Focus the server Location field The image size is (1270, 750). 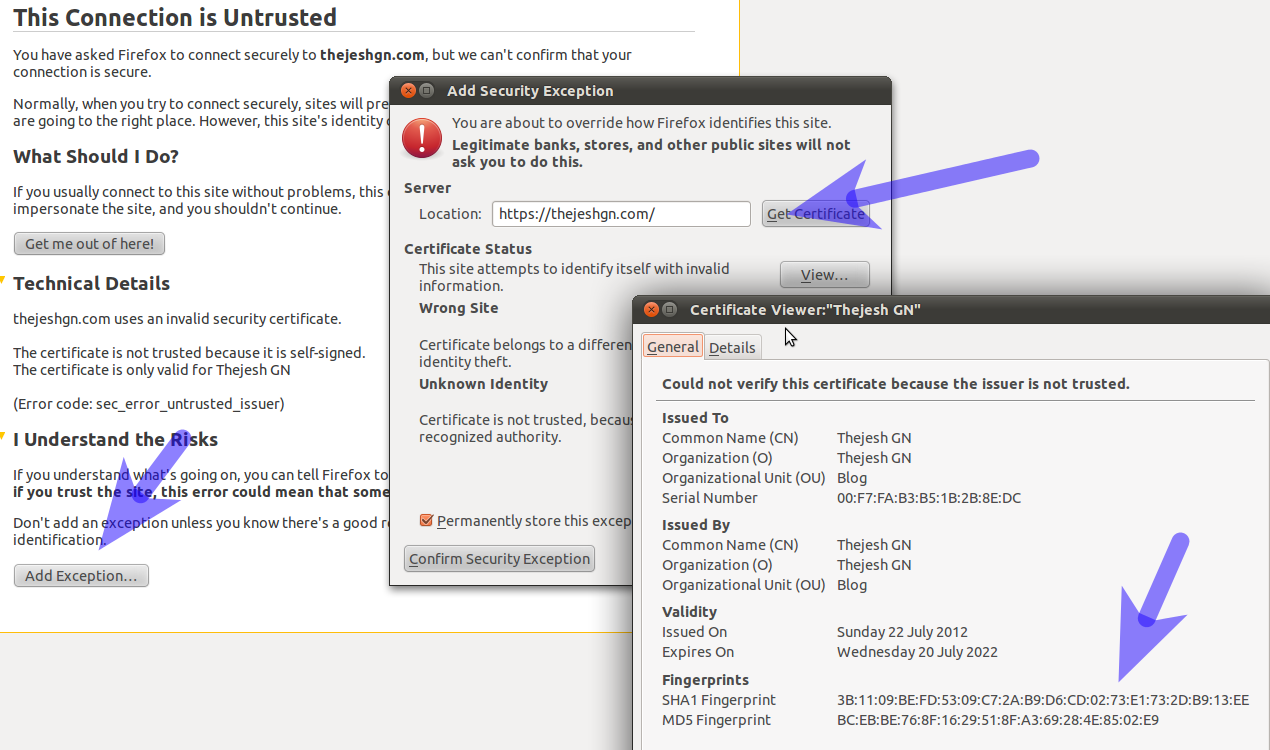tap(621, 214)
